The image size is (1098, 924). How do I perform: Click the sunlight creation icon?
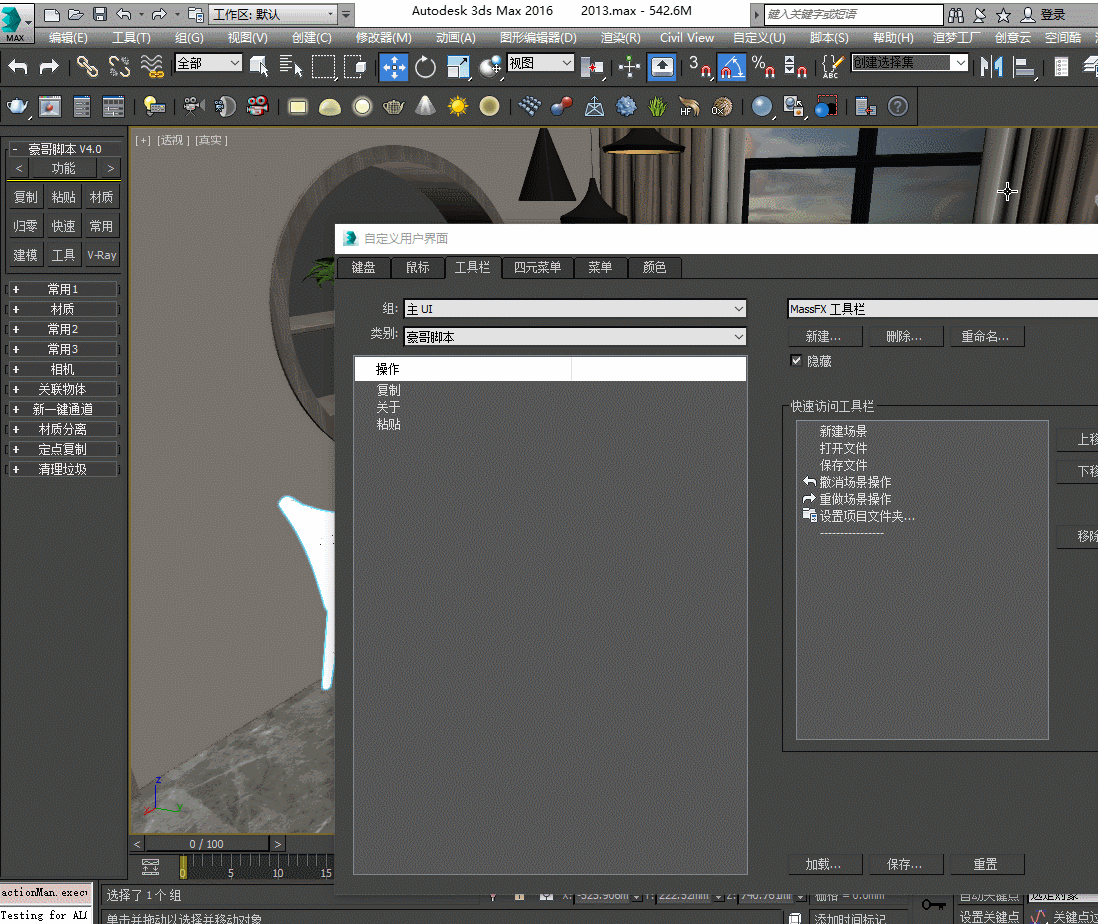459,106
